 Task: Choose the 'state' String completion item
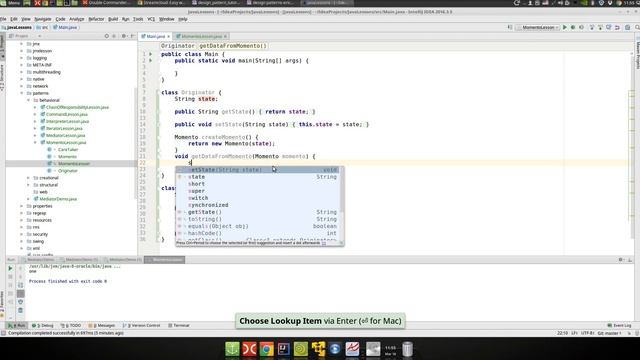point(257,177)
